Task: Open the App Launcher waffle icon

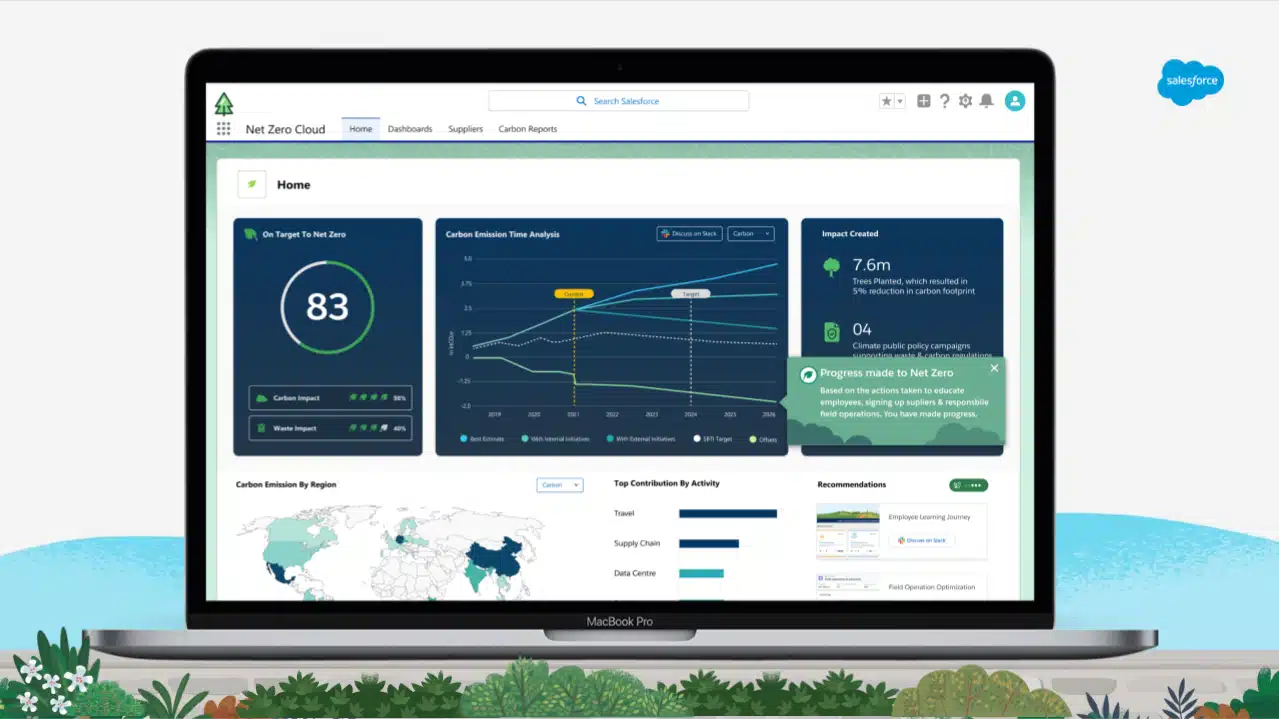Action: pos(223,128)
